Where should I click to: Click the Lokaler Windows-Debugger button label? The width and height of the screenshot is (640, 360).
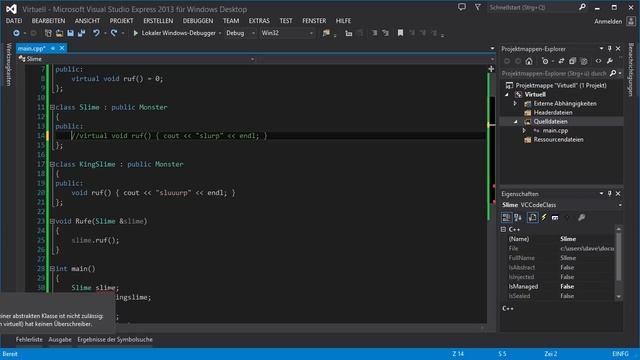(x=178, y=33)
